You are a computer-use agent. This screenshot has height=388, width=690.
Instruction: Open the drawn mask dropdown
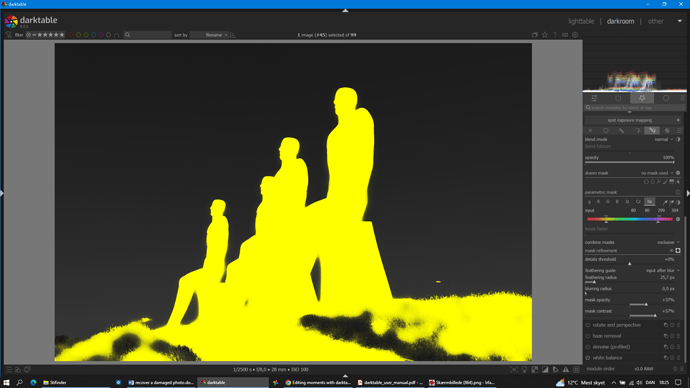click(x=657, y=173)
